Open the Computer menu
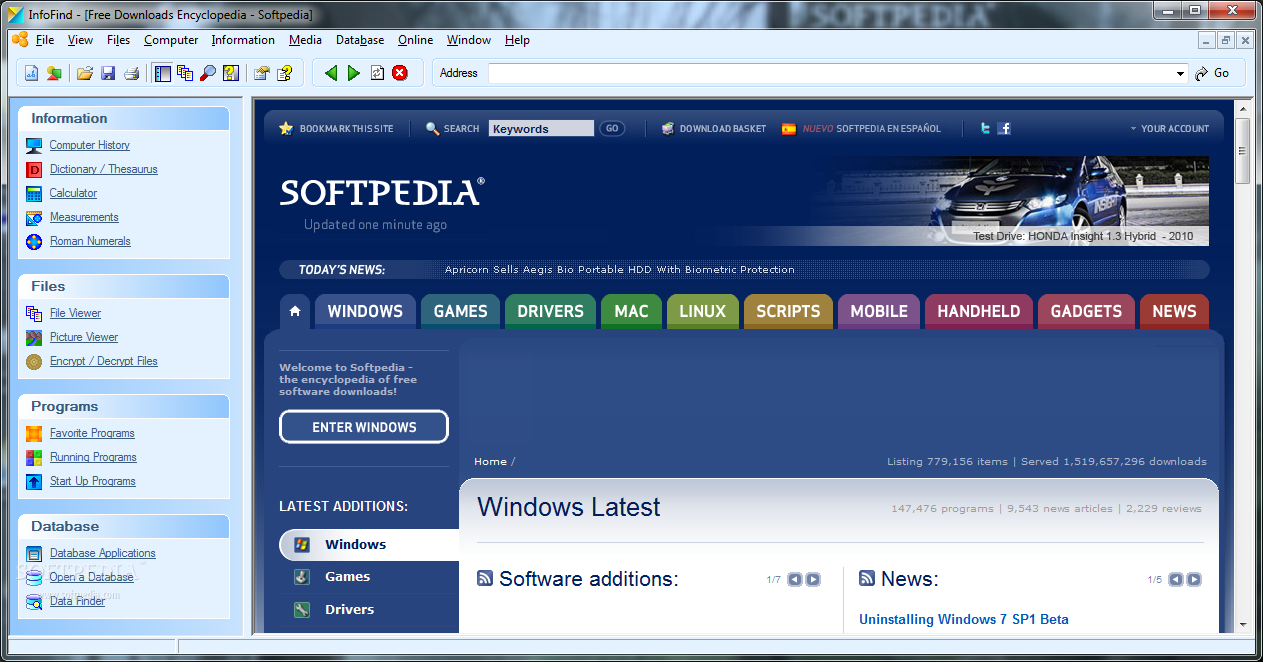This screenshot has height=662, width=1263. pyautogui.click(x=171, y=40)
